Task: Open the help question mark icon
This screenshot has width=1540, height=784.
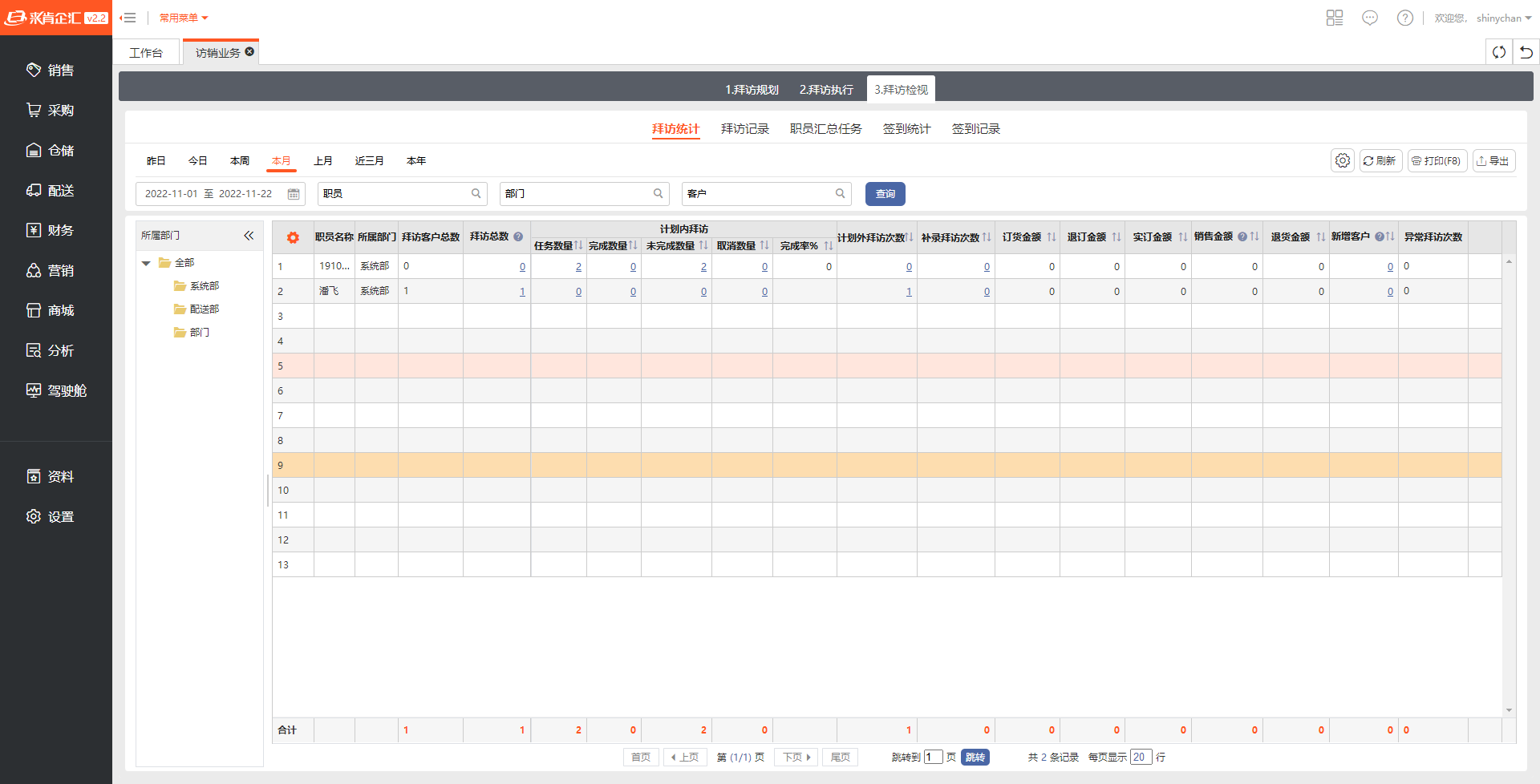Action: (1405, 18)
